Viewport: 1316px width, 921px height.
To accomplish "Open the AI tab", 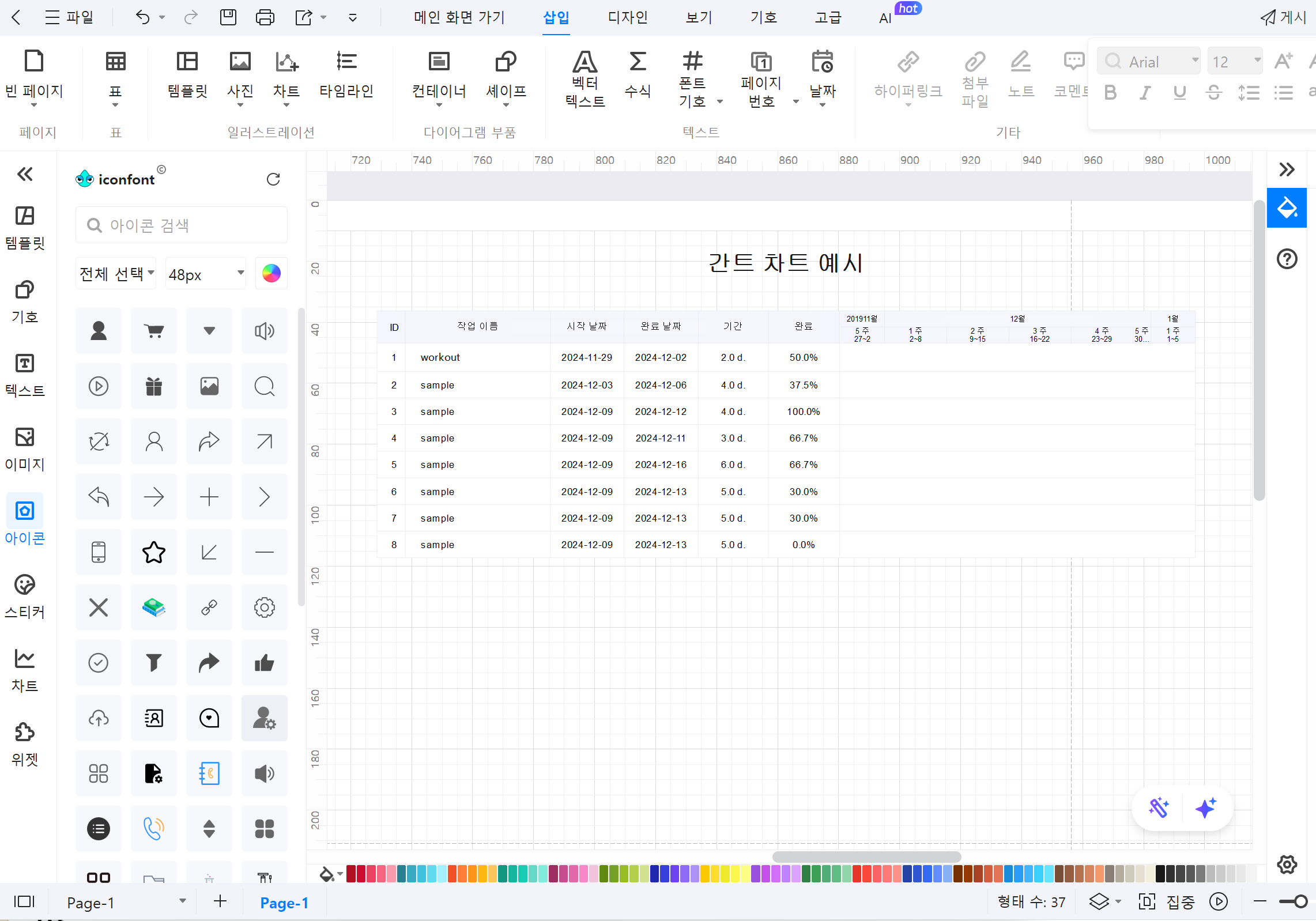I will click(885, 18).
